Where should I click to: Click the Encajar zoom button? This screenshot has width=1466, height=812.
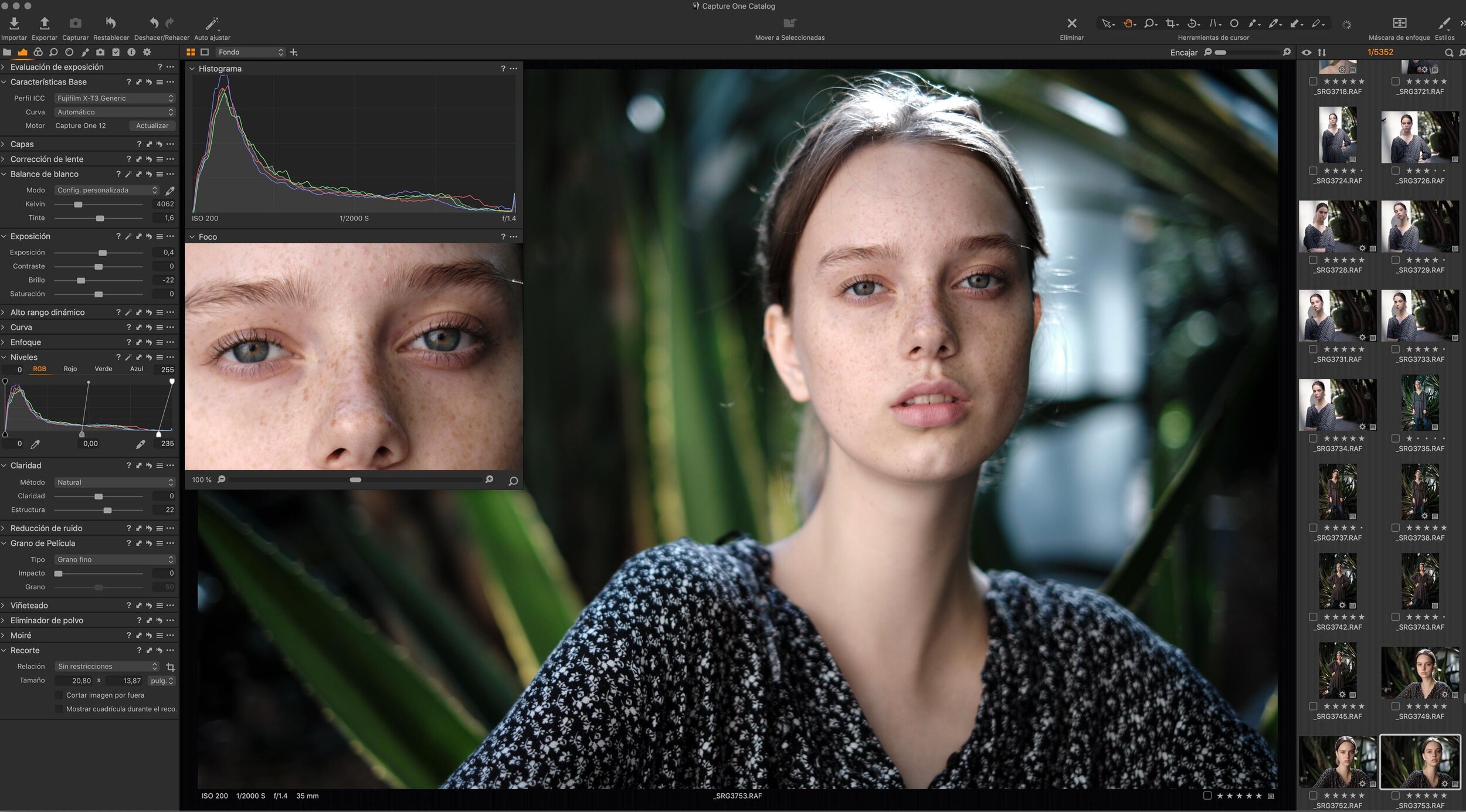[x=1183, y=53]
